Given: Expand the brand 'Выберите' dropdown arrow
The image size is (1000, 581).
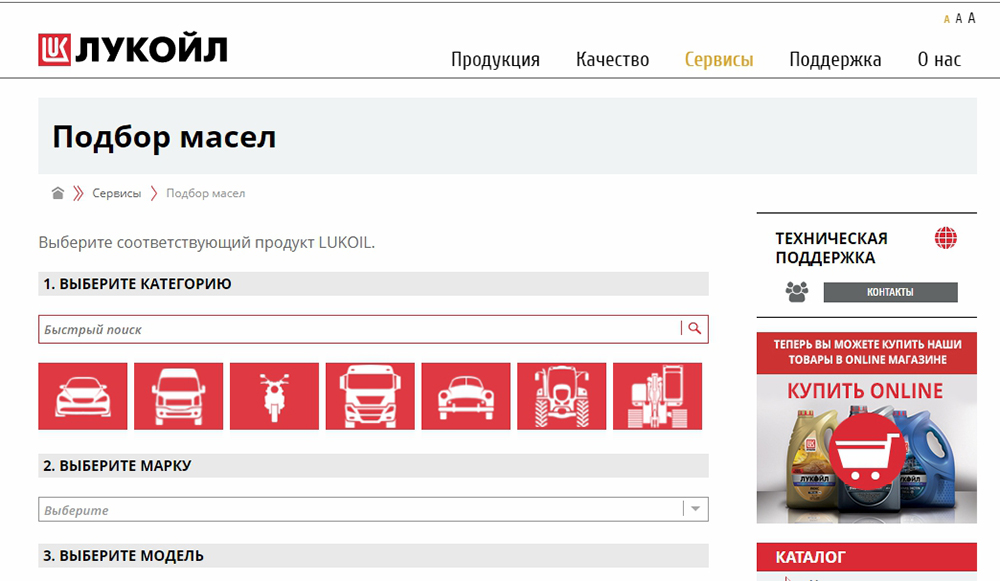Looking at the screenshot, I should pos(696,509).
